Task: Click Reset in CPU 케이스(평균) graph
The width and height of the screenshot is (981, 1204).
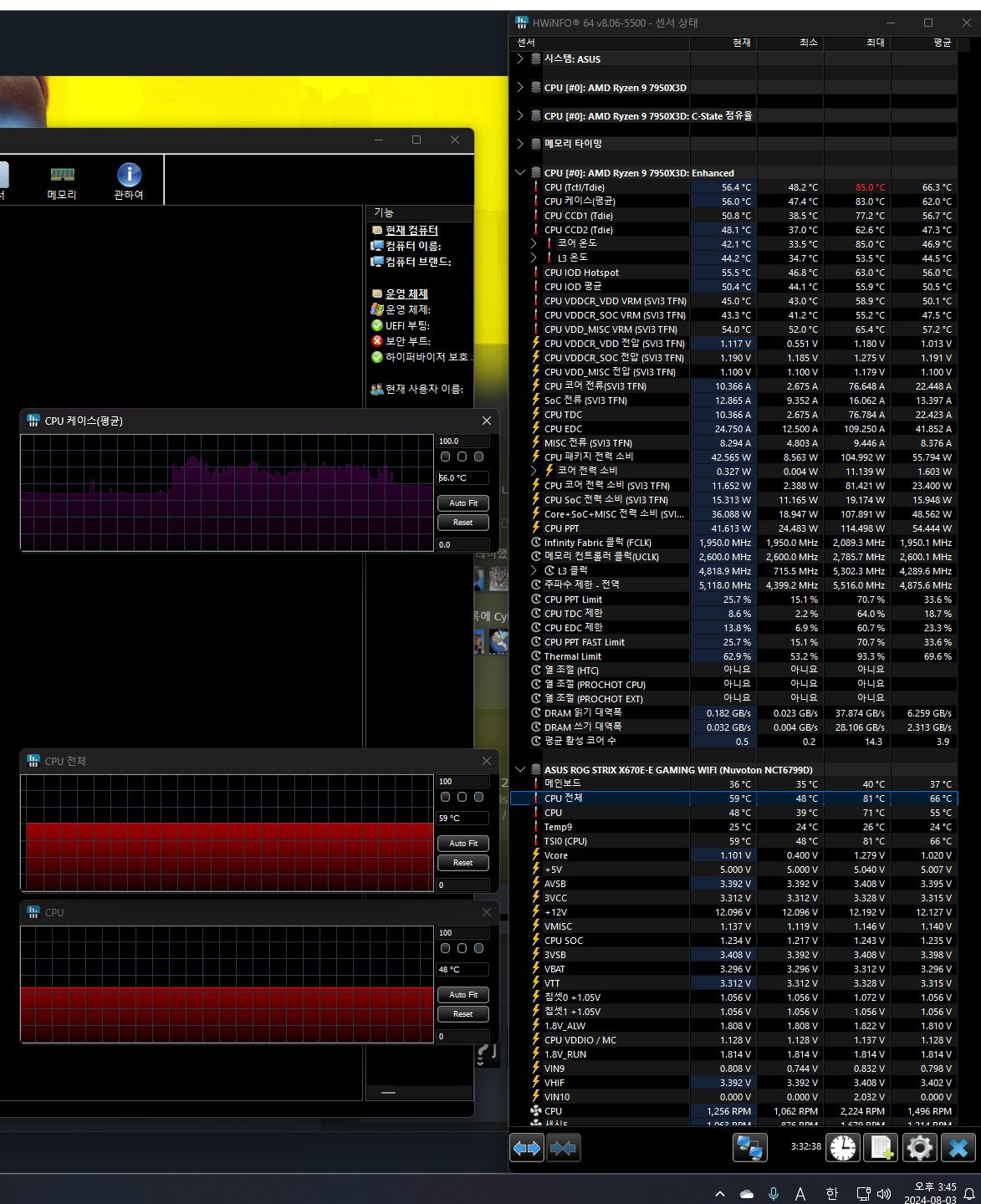Action: [463, 523]
